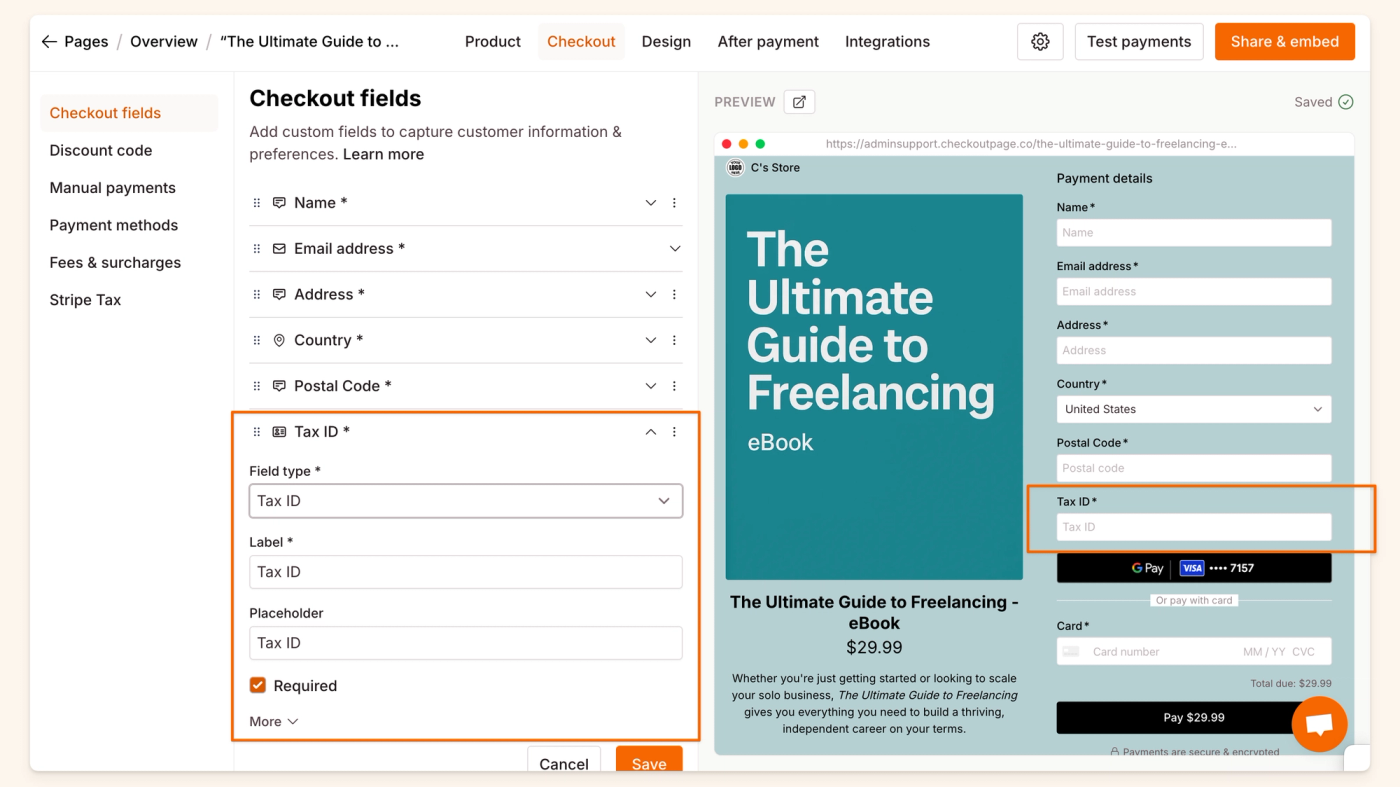The height and width of the screenshot is (787, 1400).
Task: Open the settings gear icon
Action: click(1040, 42)
